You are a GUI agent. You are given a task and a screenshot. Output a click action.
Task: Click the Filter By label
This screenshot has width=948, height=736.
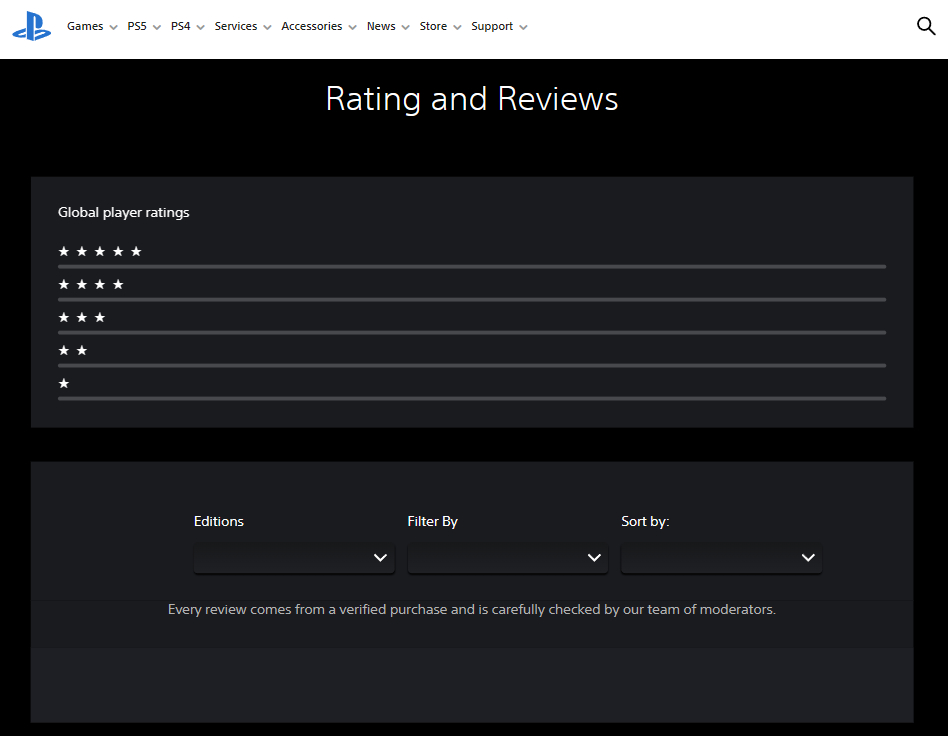click(432, 521)
